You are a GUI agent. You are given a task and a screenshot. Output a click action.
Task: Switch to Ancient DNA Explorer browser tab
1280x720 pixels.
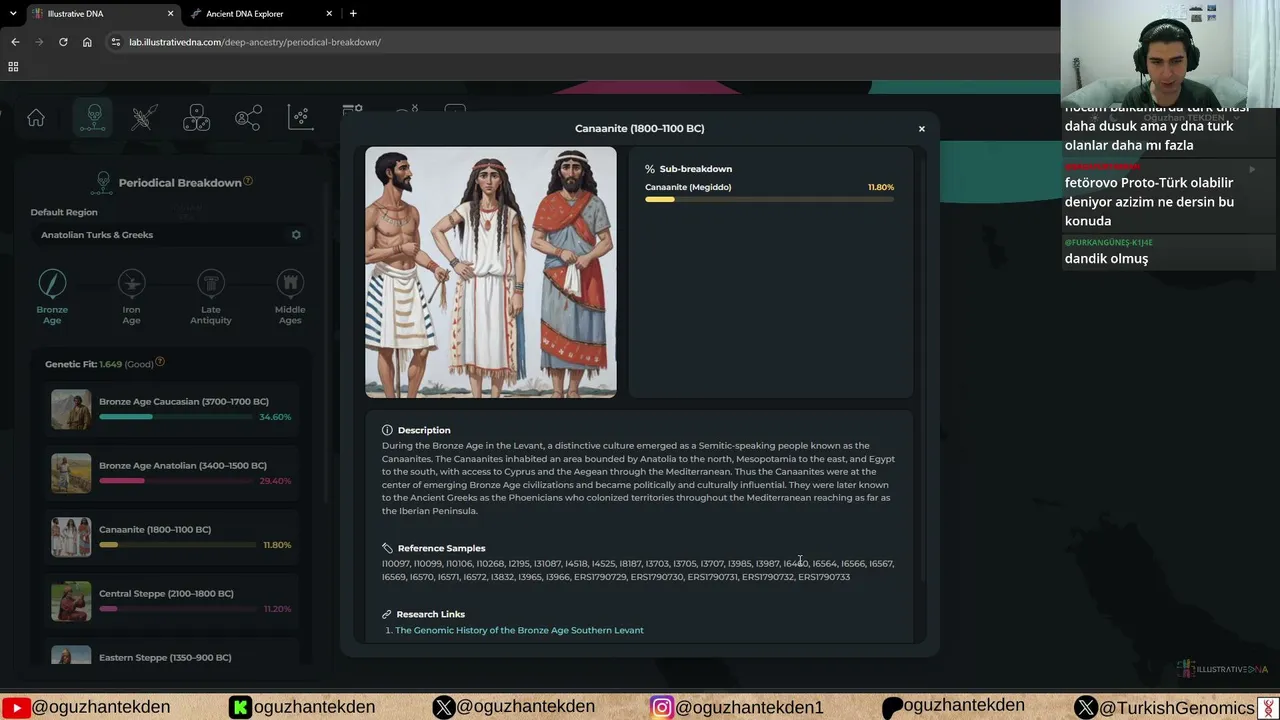pos(262,14)
